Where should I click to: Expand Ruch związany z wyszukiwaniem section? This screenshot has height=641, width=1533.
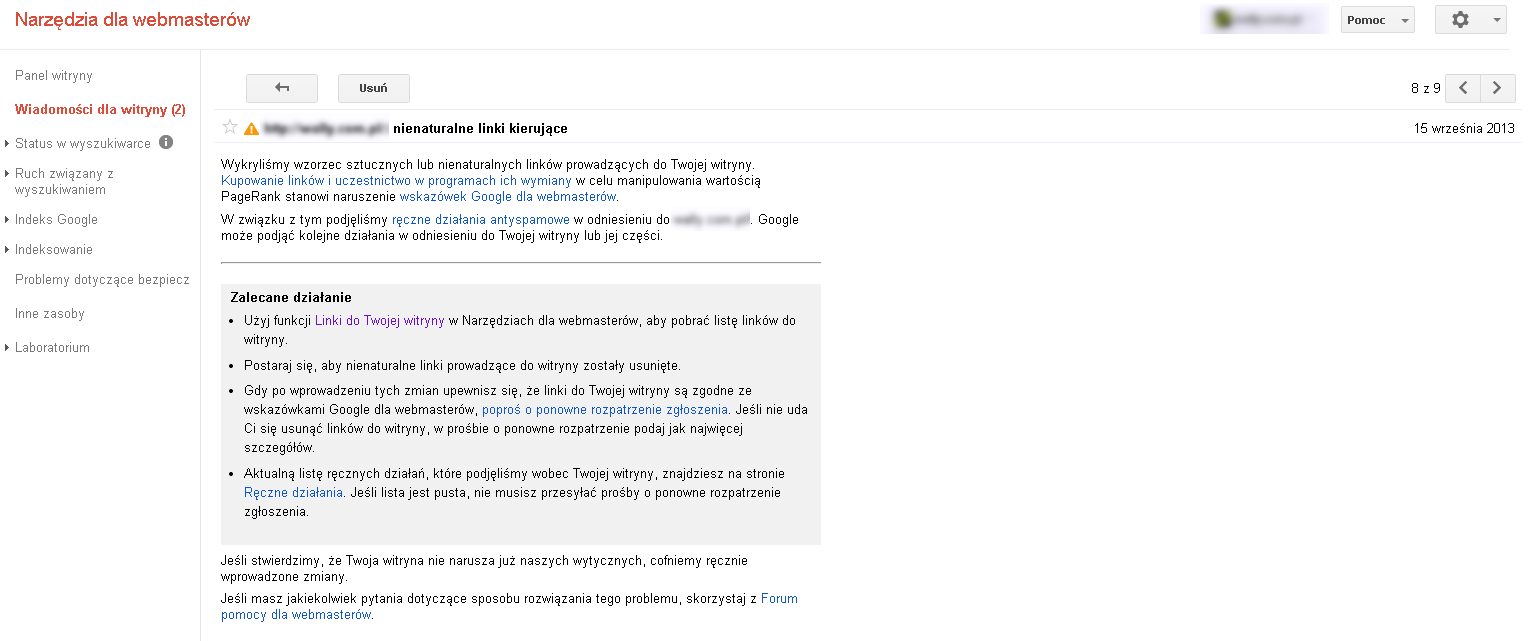[8, 174]
